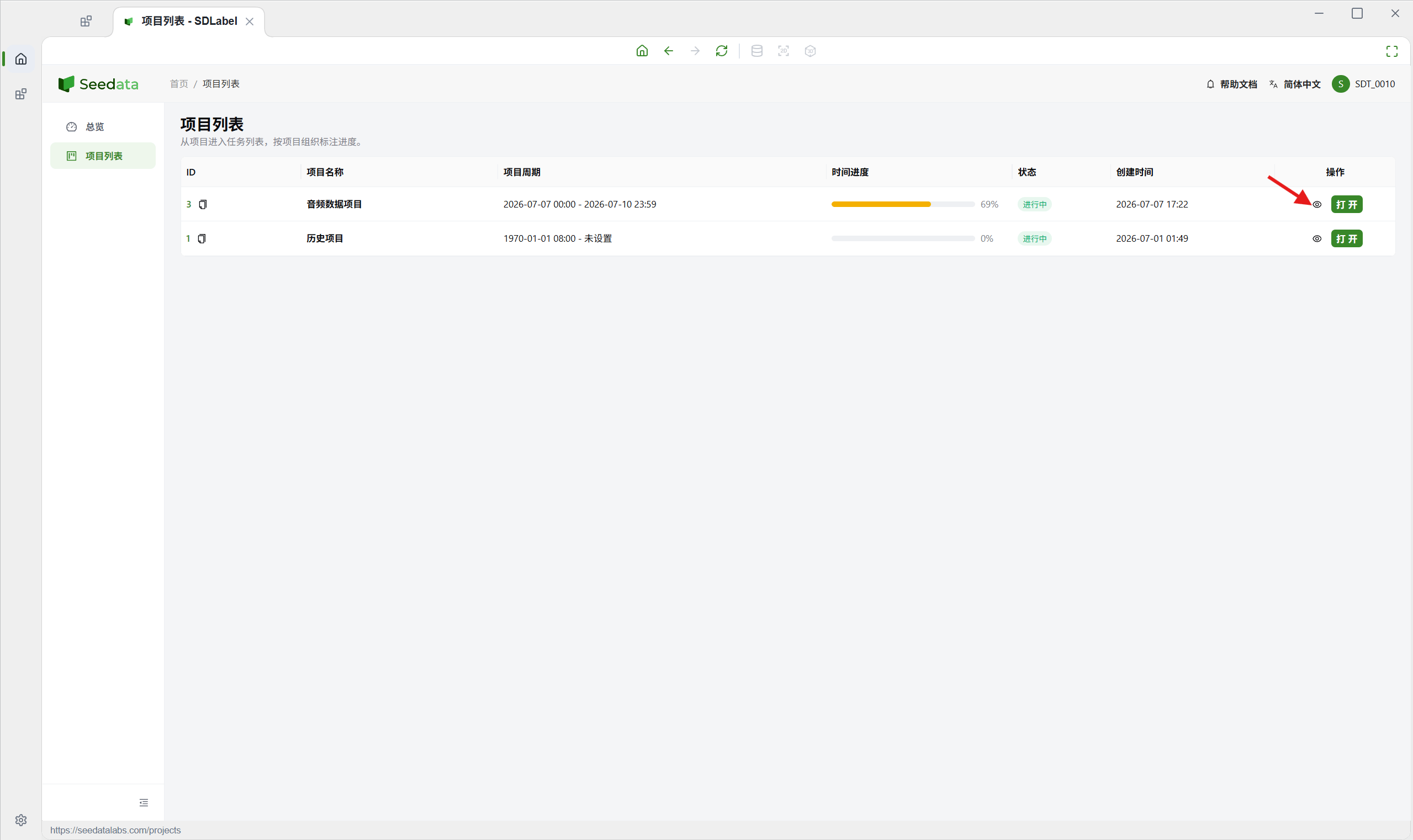1413x840 pixels.
Task: Click the 创建时间 column header
Action: coord(1134,172)
